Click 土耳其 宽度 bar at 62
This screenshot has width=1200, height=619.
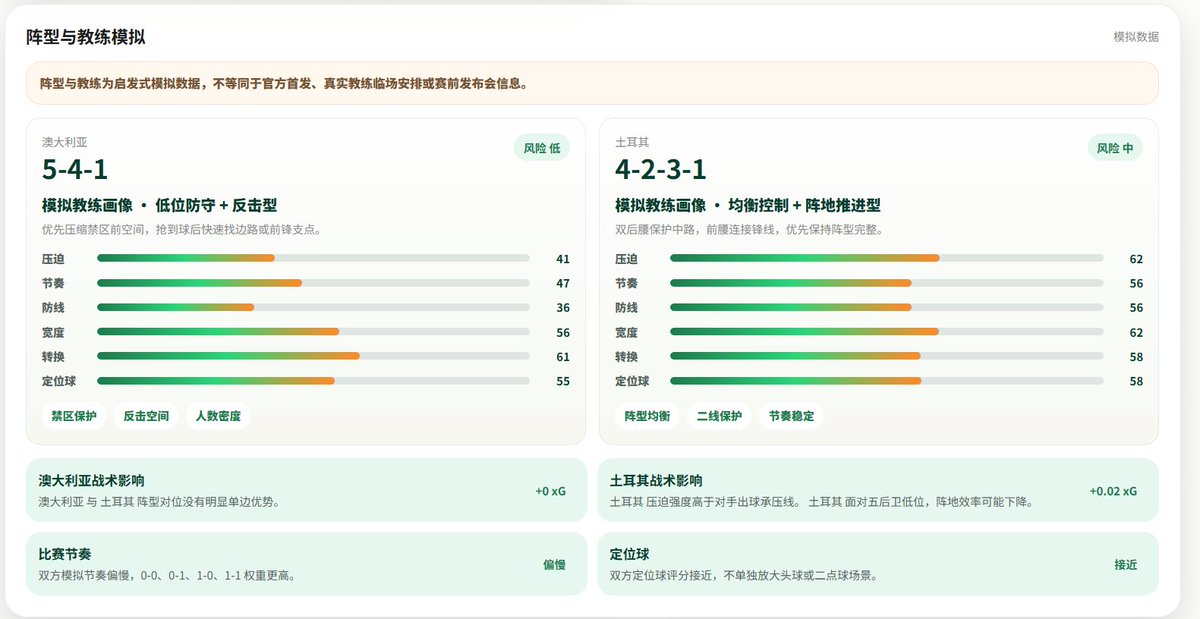point(886,332)
